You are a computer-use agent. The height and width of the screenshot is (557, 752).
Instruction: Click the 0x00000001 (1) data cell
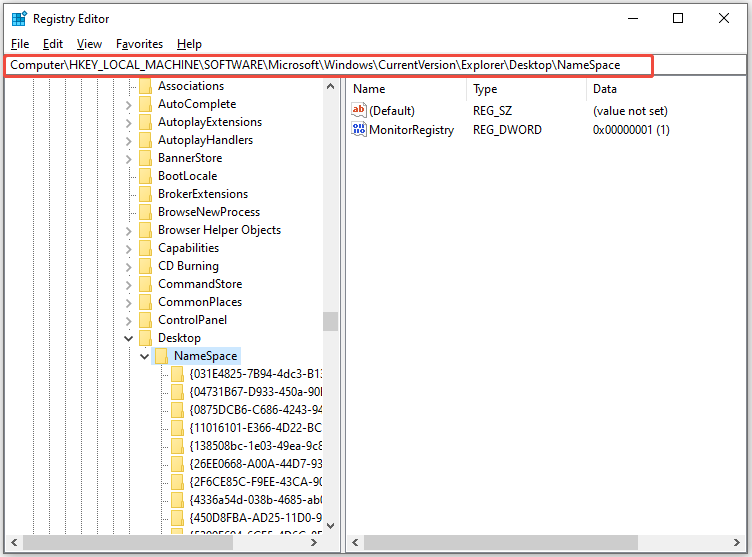[631, 130]
